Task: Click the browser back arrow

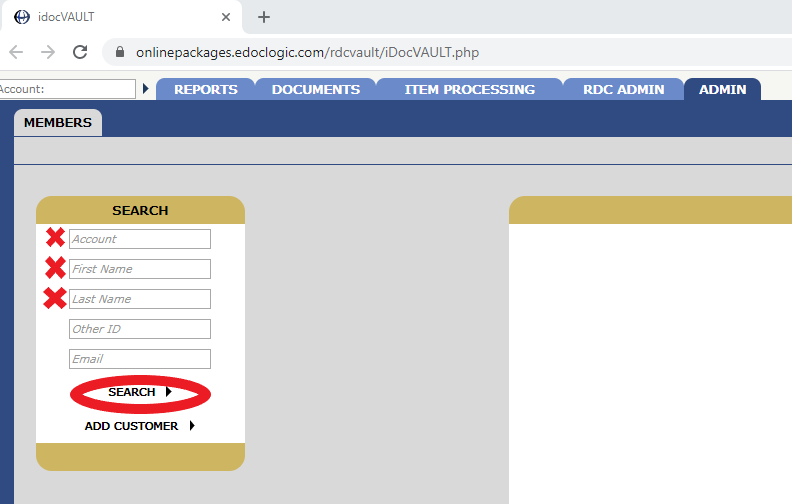Action: 16,52
